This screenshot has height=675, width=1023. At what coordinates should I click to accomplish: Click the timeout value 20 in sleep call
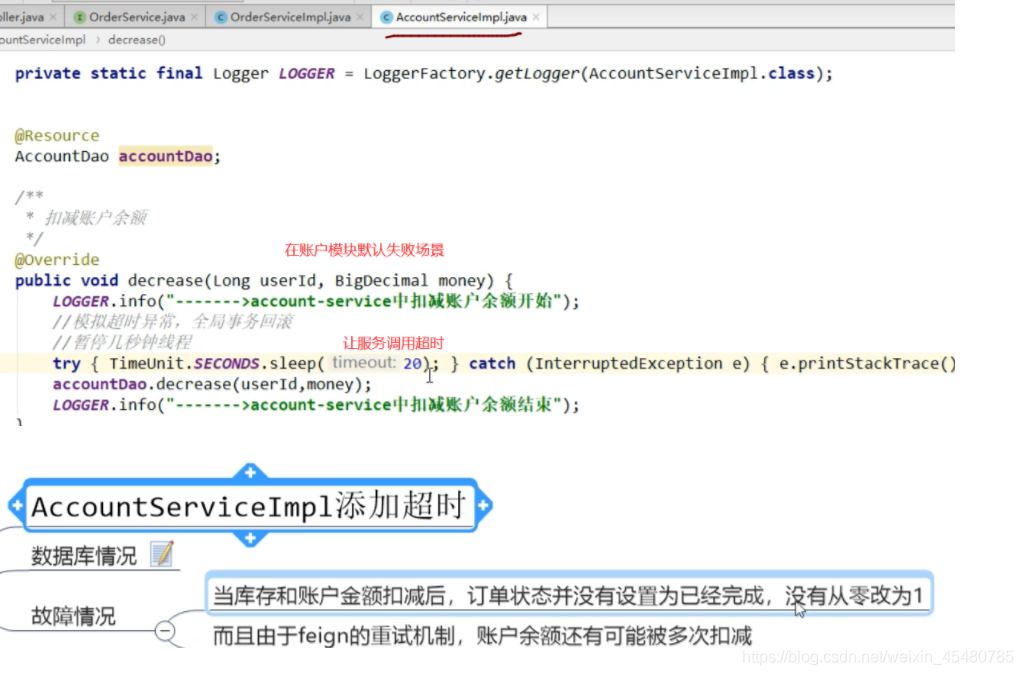coord(412,363)
